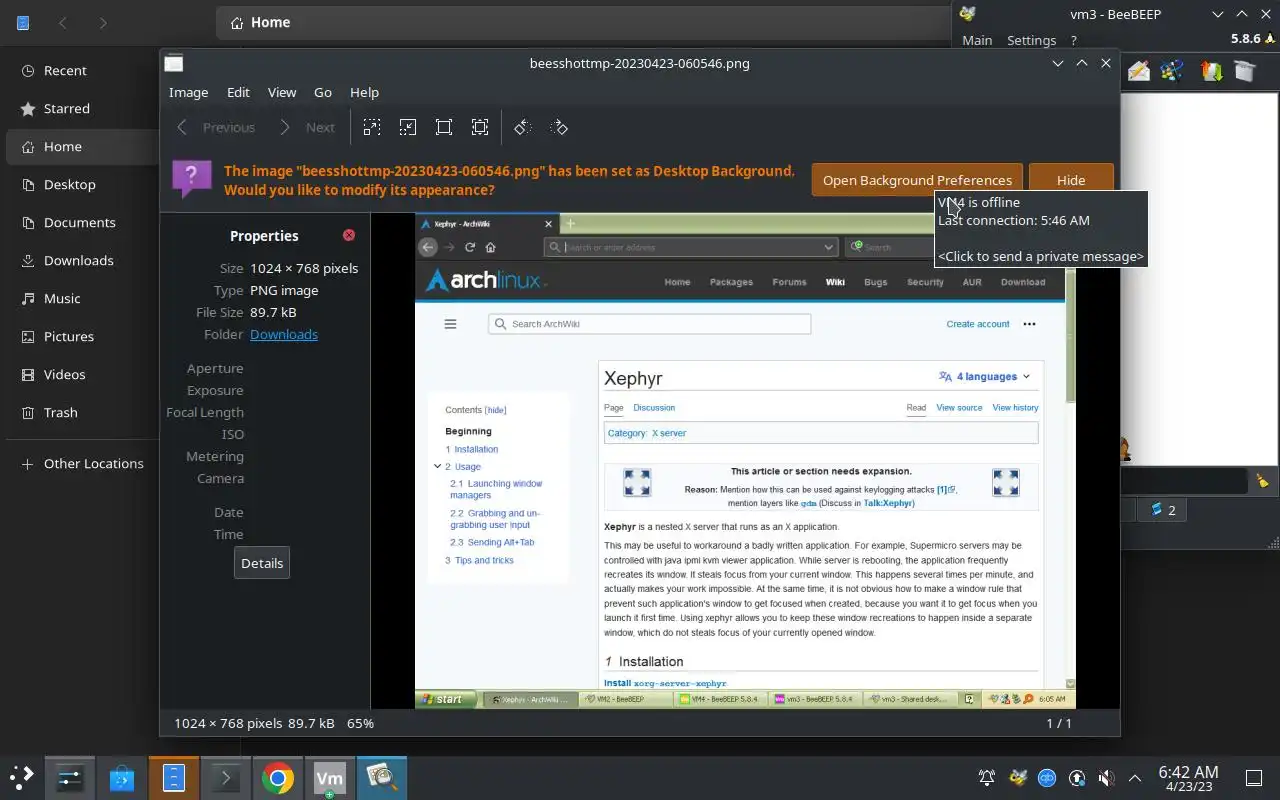Open the Go menu
Viewport: 1280px width, 800px height.
(323, 92)
